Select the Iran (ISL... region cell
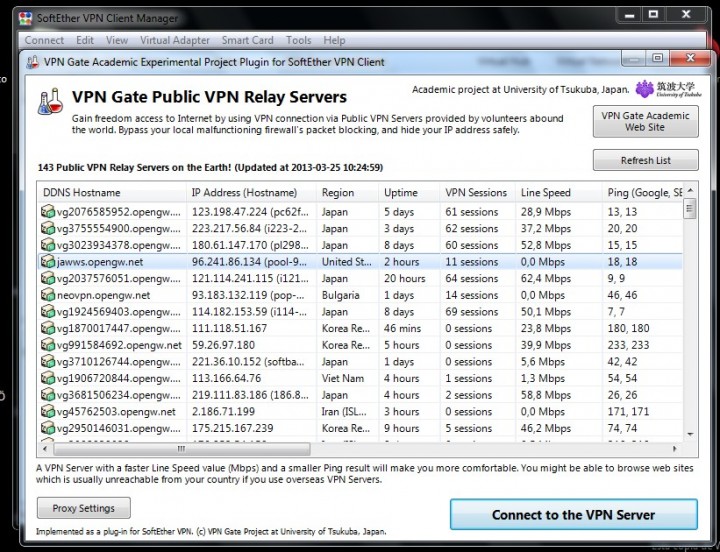The image size is (720, 552). click(x=344, y=411)
